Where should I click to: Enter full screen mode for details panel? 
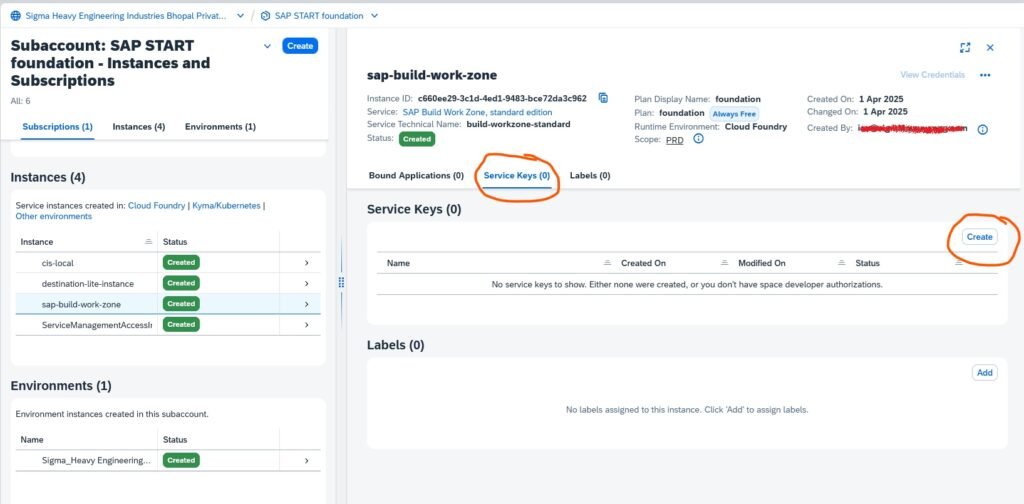(965, 47)
